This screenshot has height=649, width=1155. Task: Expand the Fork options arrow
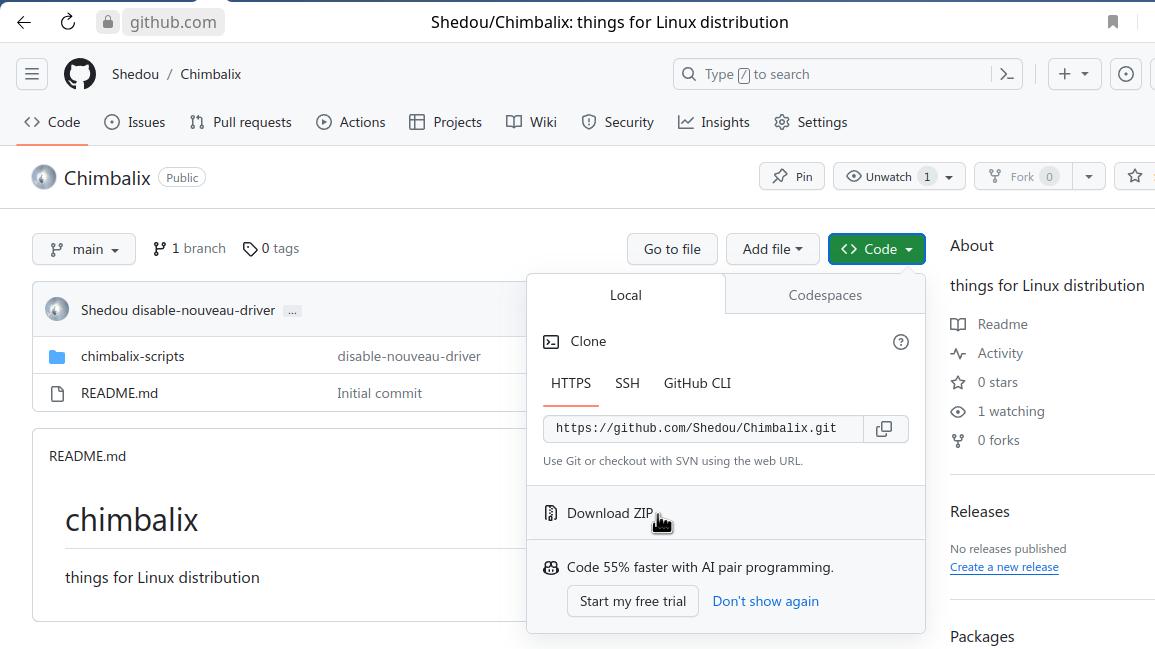point(1088,177)
